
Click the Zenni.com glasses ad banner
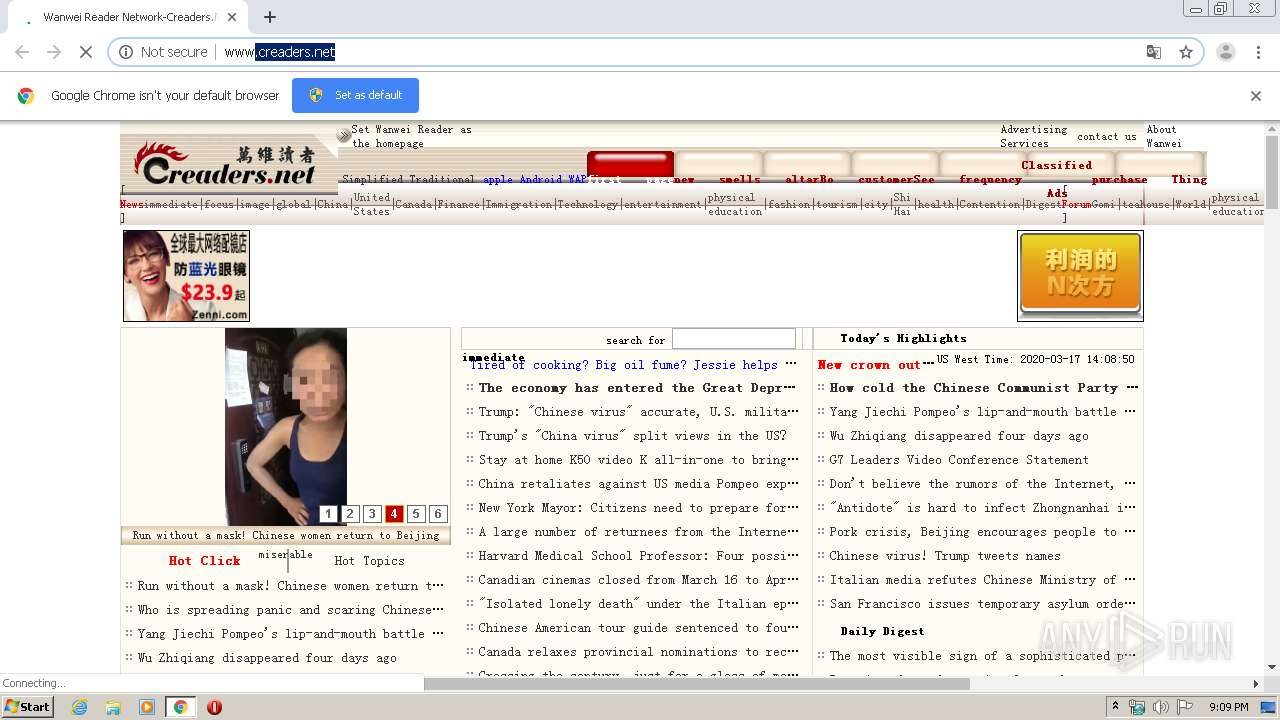[186, 276]
